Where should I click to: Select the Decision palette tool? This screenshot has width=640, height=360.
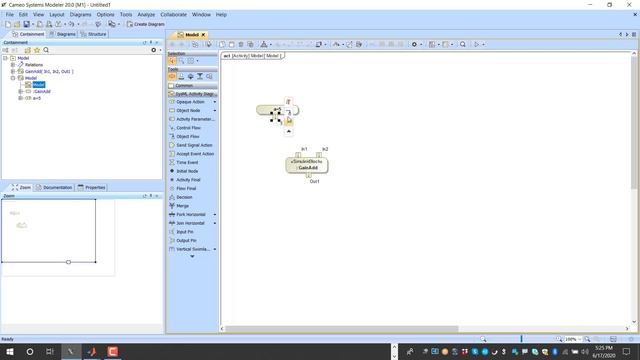click(184, 197)
